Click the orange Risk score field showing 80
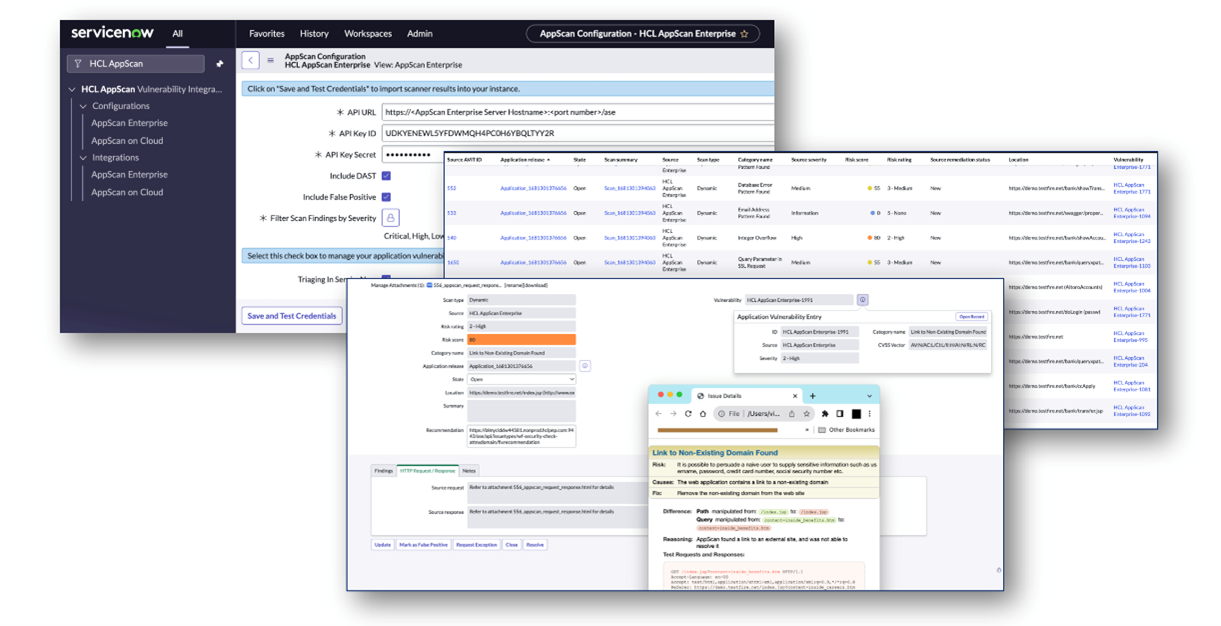1221x626 pixels. pos(522,340)
